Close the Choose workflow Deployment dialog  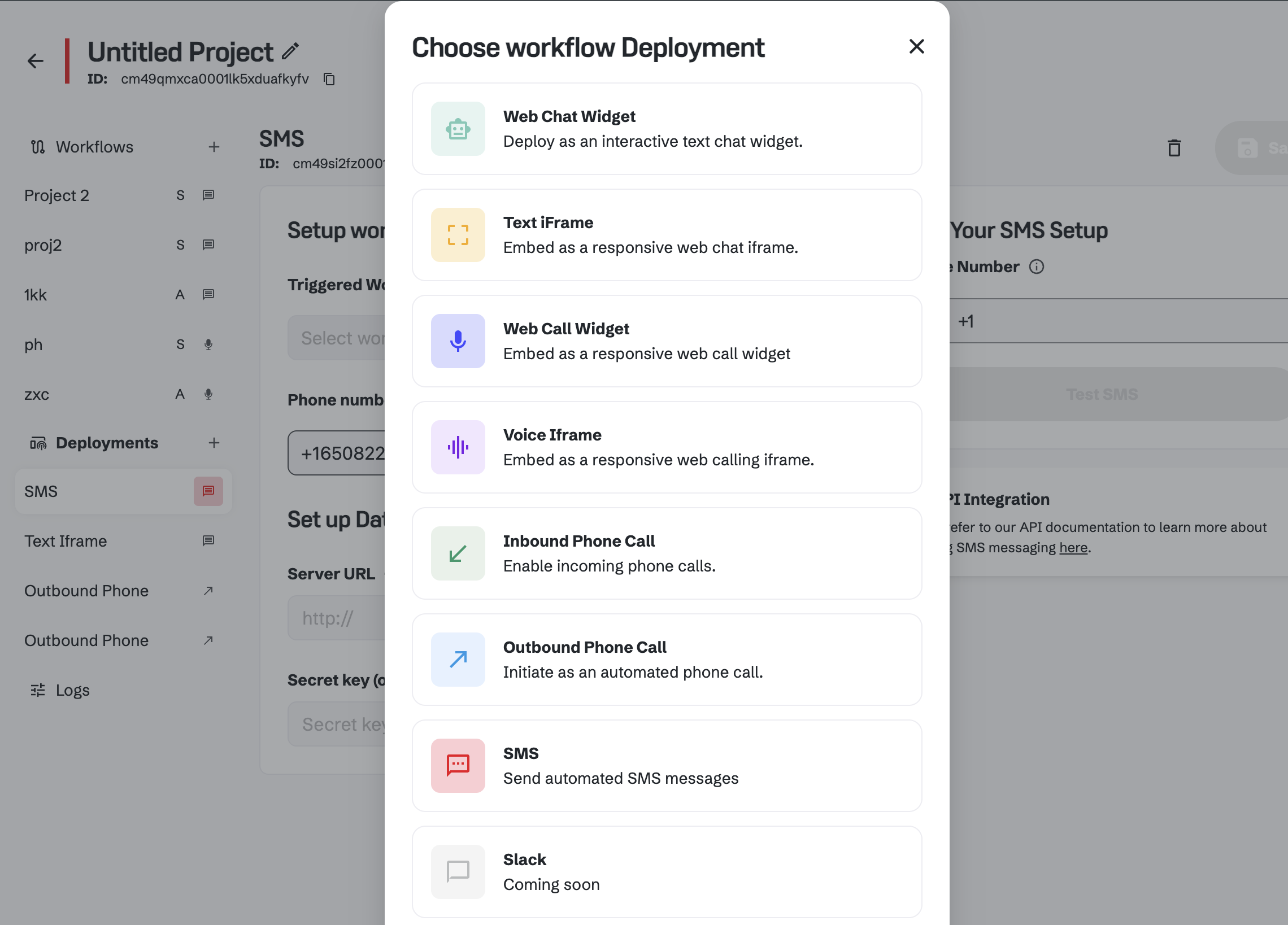tap(916, 46)
